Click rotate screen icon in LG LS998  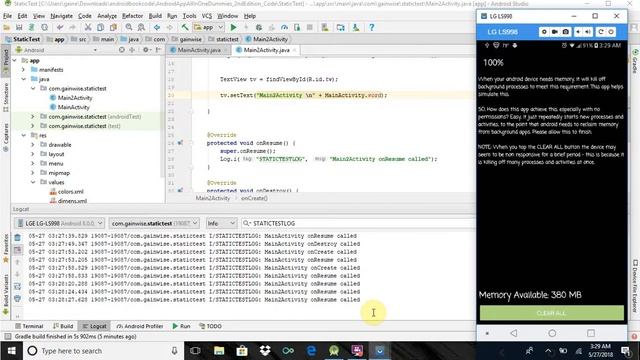coord(600,31)
